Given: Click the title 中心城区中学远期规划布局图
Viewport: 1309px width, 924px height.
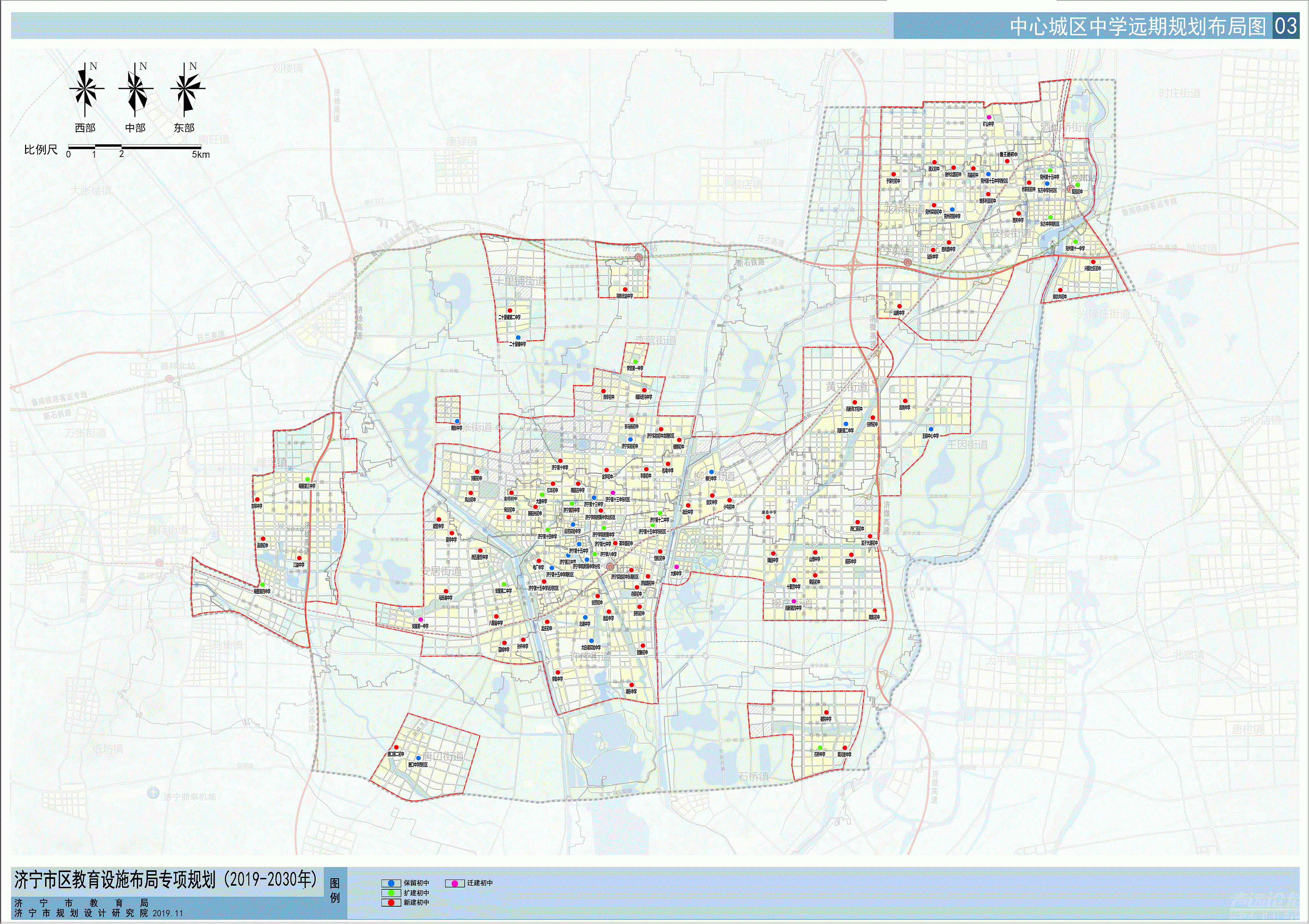Looking at the screenshot, I should (1137, 27).
